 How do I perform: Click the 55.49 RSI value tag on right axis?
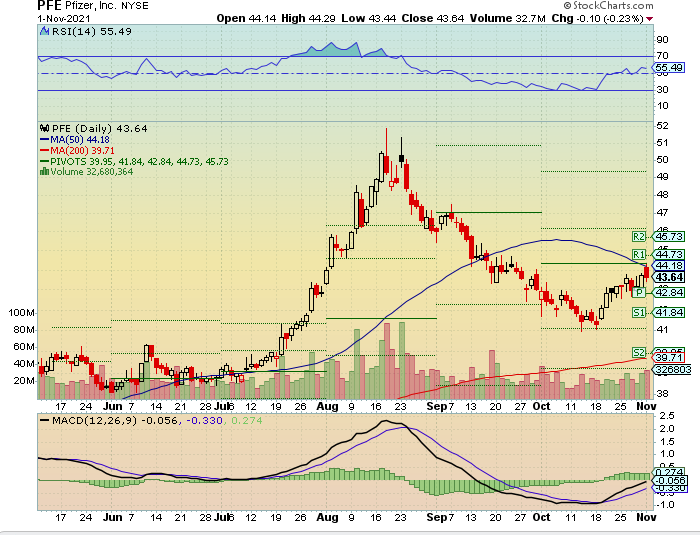[668, 68]
